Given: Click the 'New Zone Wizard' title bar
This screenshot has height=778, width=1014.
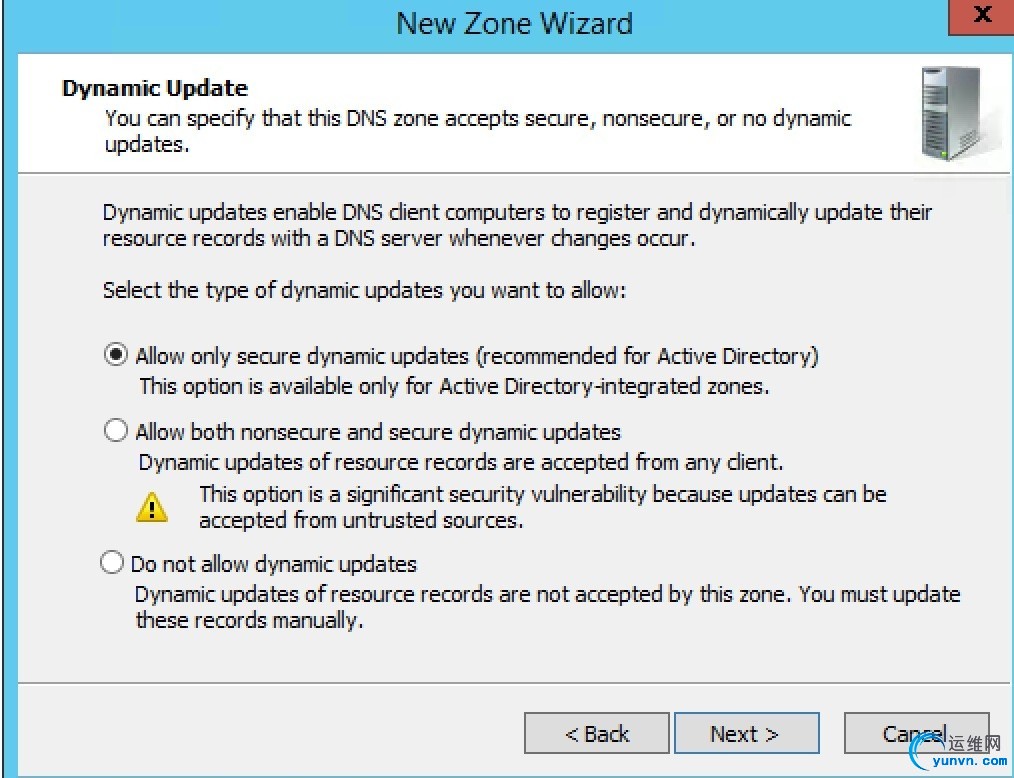Looking at the screenshot, I should tap(514, 23).
